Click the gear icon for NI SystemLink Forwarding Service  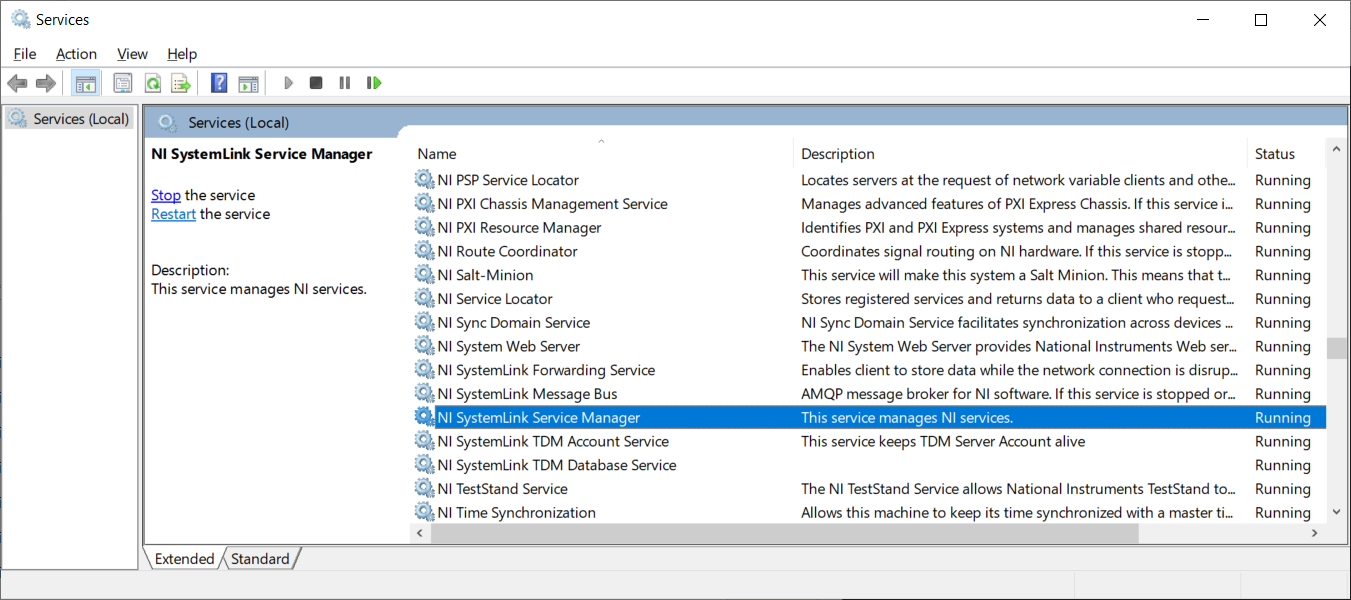tap(424, 370)
